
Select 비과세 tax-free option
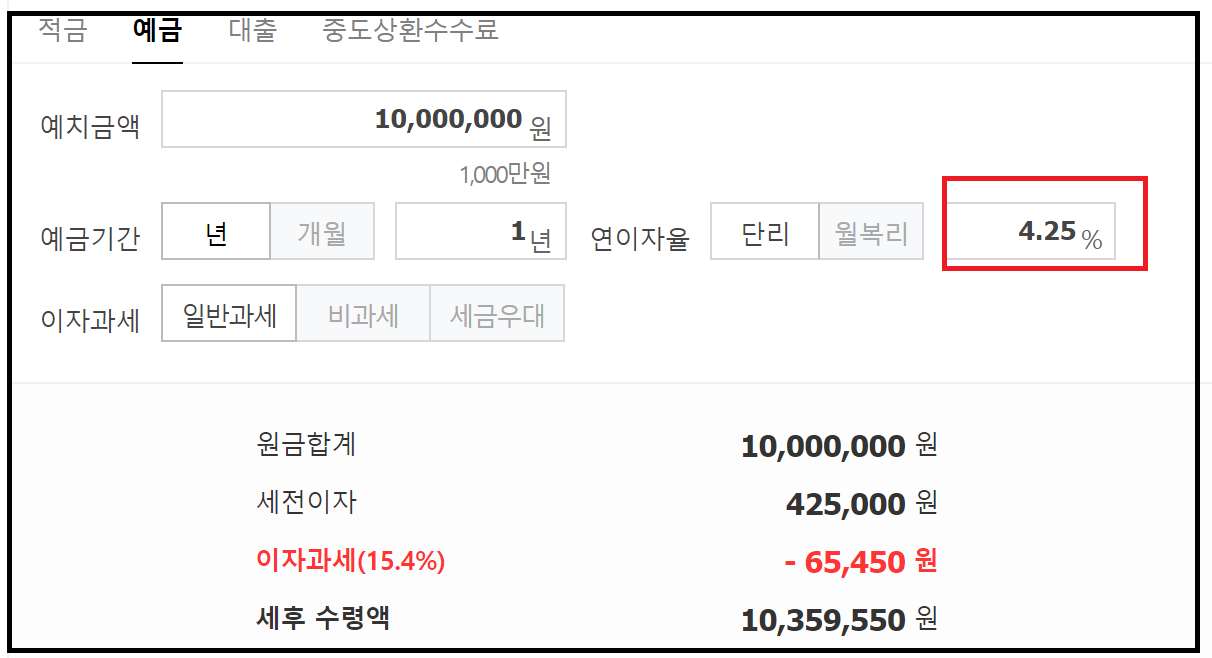click(x=362, y=313)
